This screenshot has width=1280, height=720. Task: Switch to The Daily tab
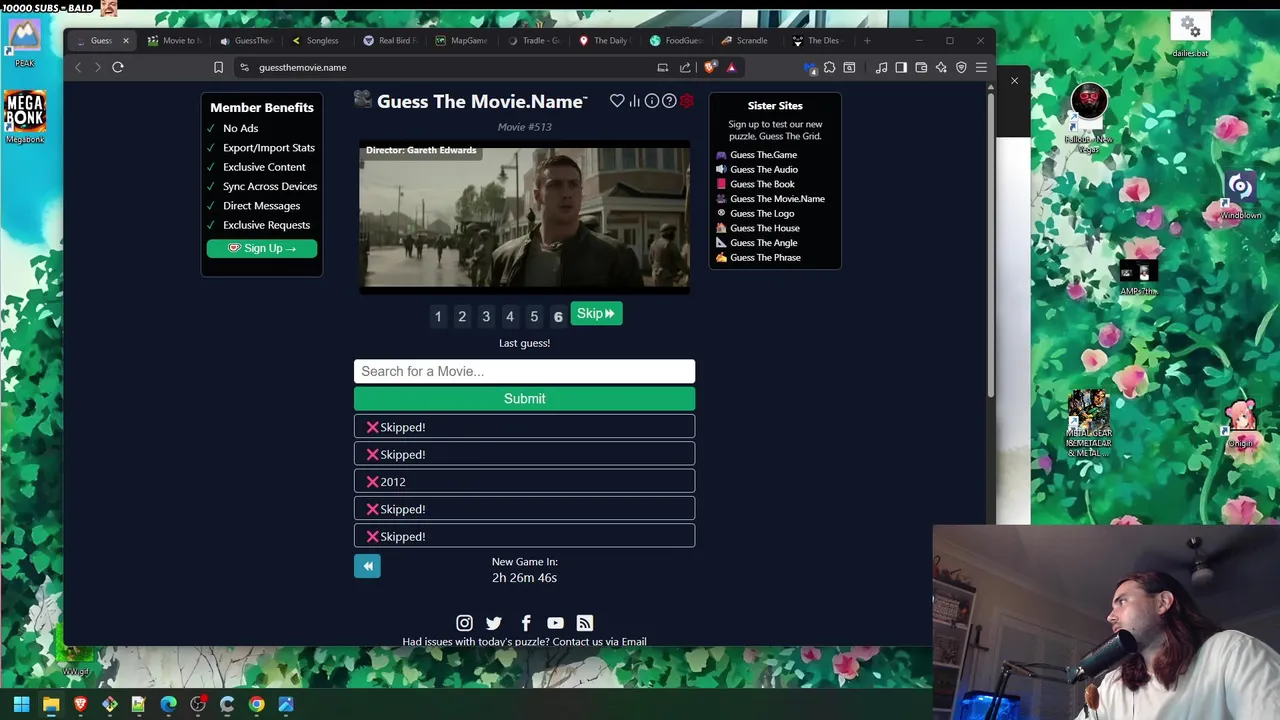point(604,41)
